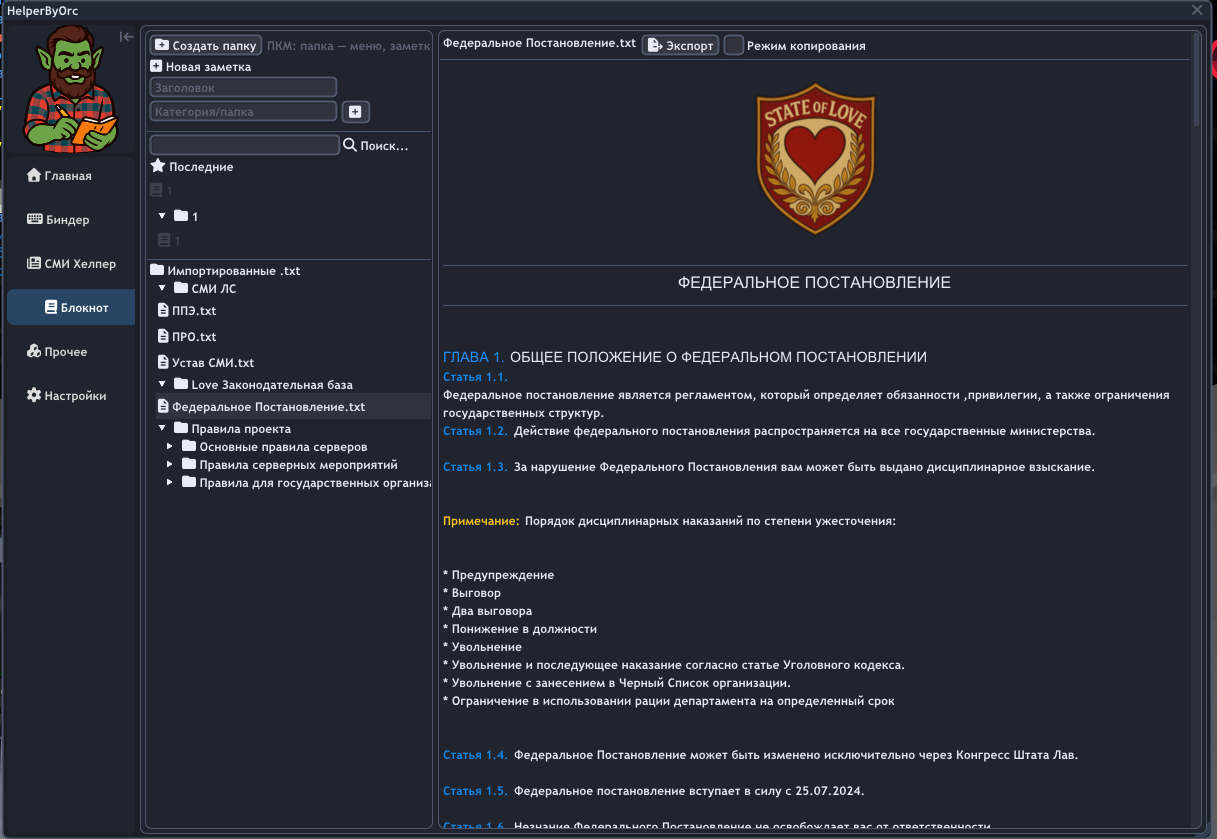Image resolution: width=1217 pixels, height=839 pixels.
Task: Collapse the СМИ ЛС folder
Action: (162, 288)
